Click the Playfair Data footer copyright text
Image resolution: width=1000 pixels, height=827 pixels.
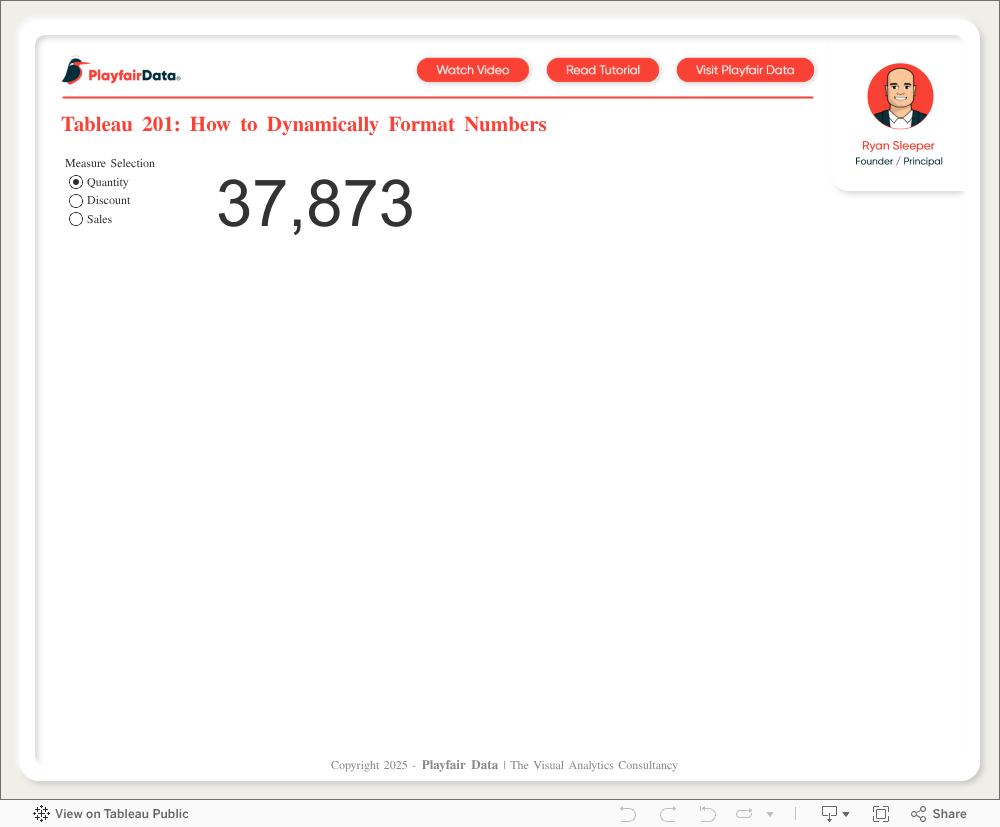(504, 765)
